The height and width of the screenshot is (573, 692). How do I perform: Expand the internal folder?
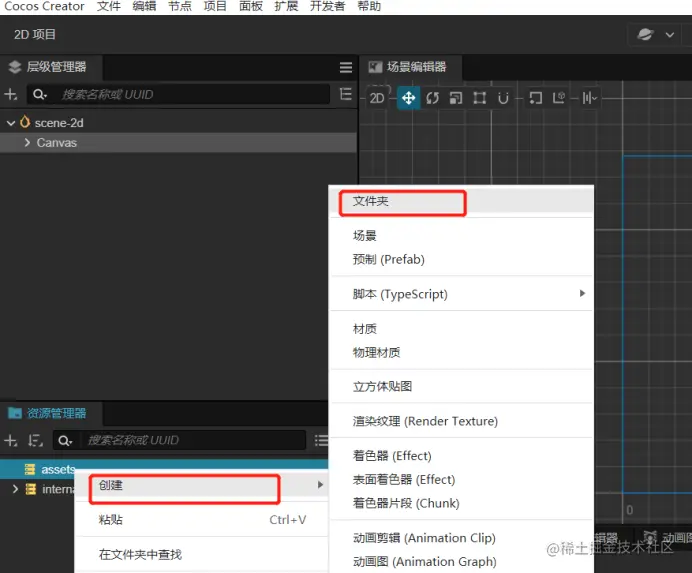[x=15, y=489]
